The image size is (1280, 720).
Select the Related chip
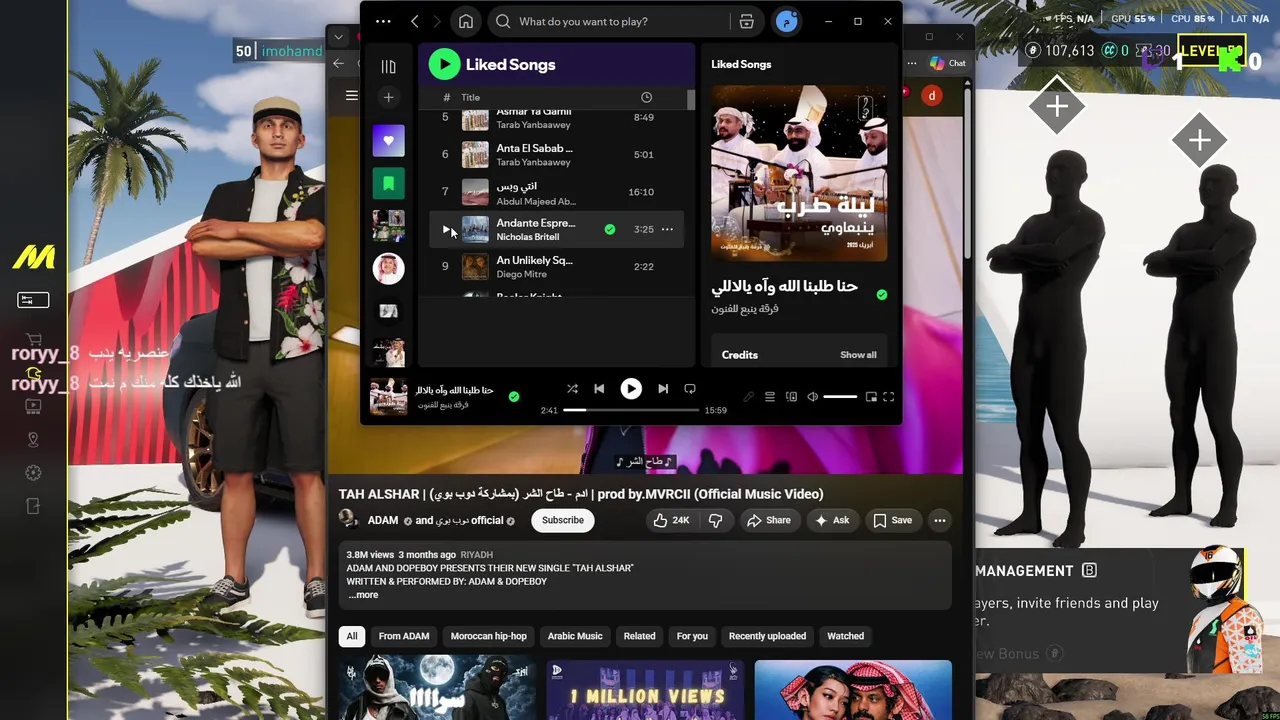coord(640,636)
